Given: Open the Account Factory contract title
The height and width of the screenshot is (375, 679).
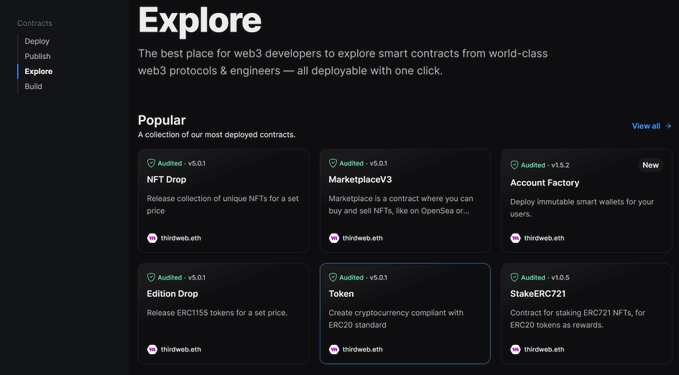Looking at the screenshot, I should (544, 183).
